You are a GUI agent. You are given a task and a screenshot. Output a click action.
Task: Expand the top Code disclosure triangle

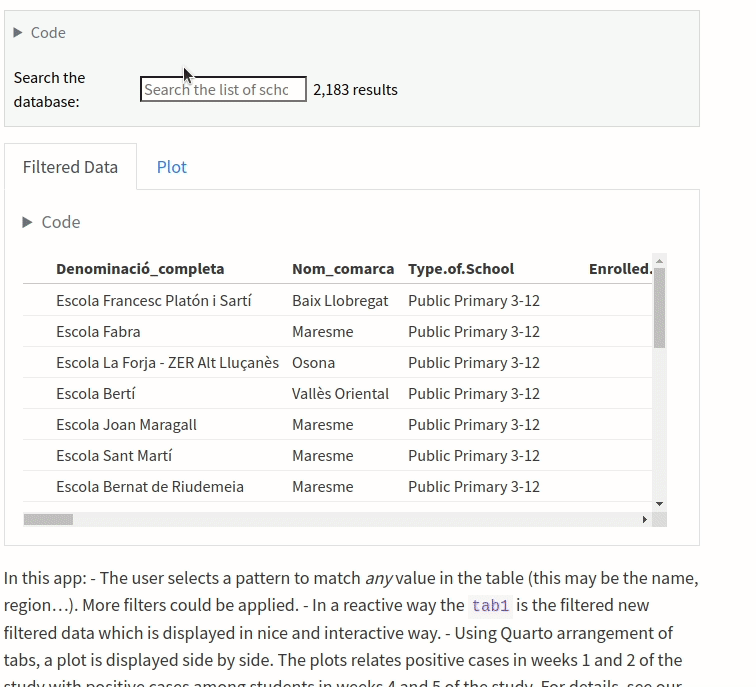19,33
